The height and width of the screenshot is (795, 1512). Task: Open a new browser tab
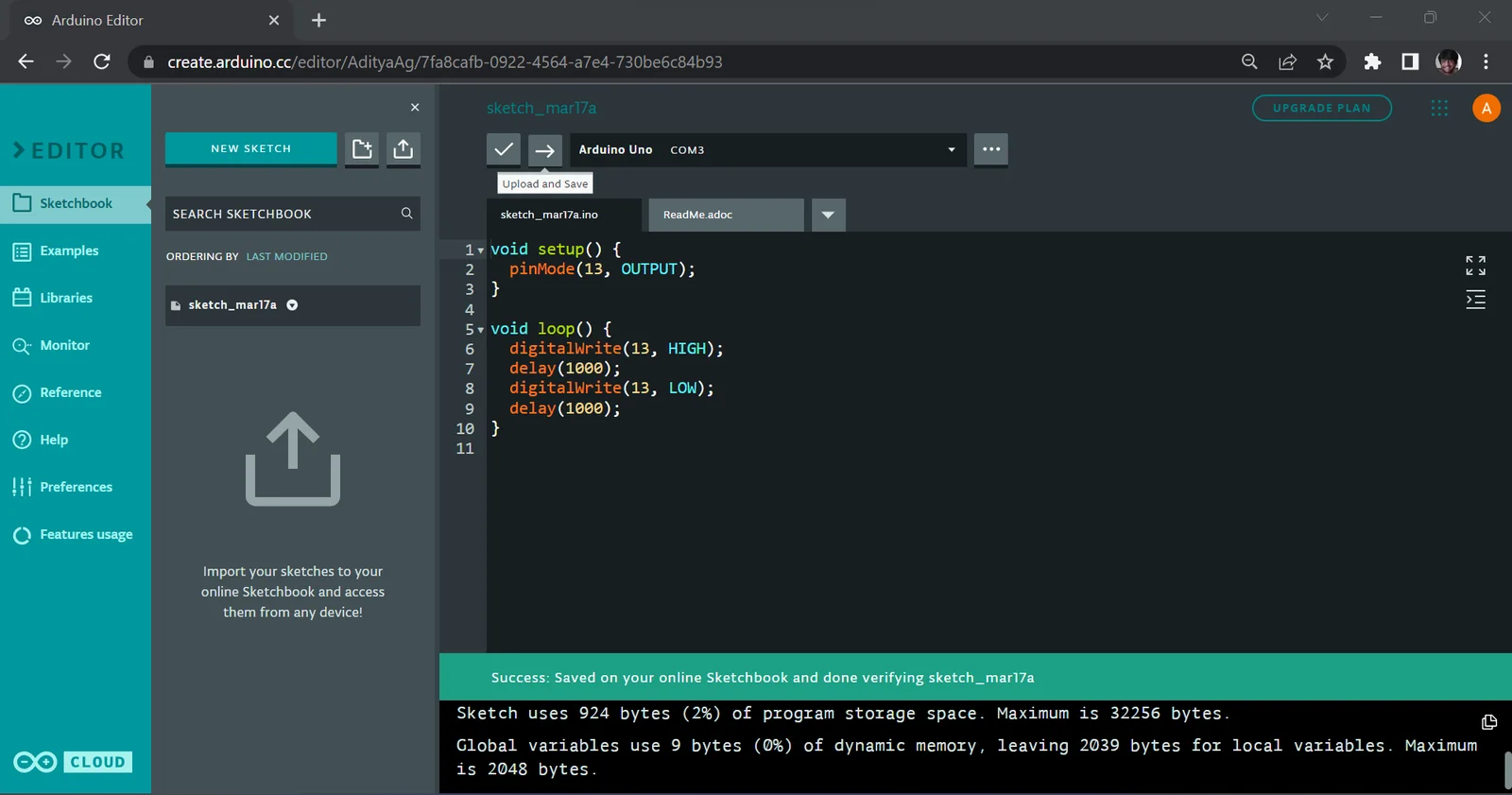(318, 20)
